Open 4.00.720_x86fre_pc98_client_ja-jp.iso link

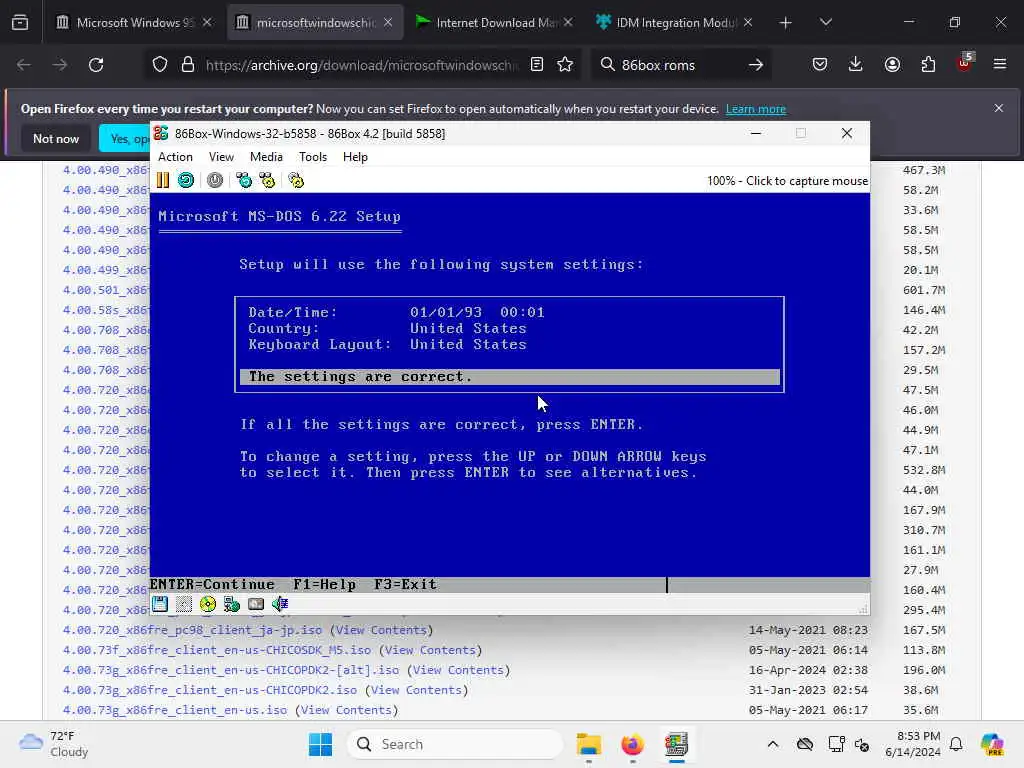192,630
